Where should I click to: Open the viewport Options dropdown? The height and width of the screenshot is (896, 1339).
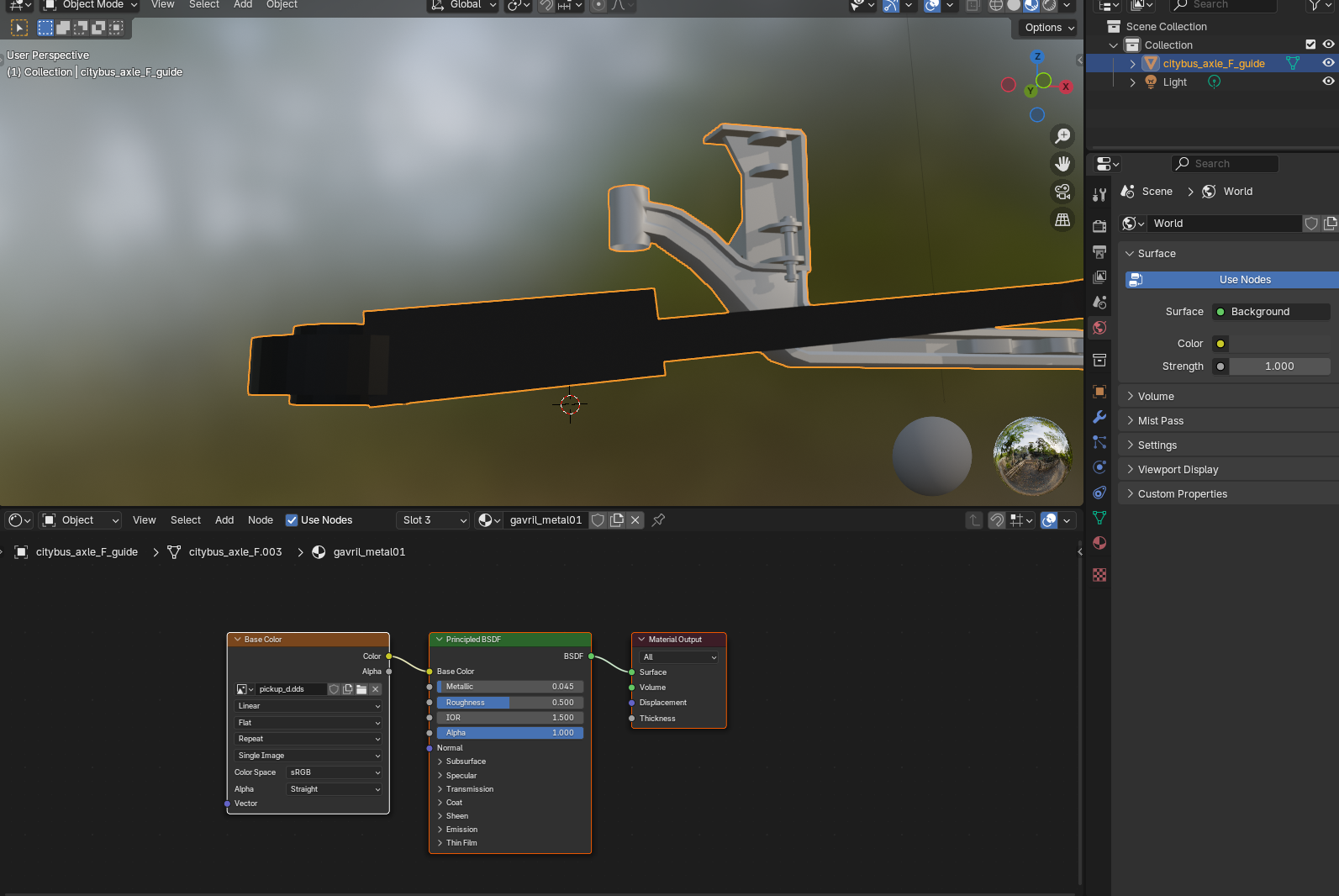pos(1049,28)
